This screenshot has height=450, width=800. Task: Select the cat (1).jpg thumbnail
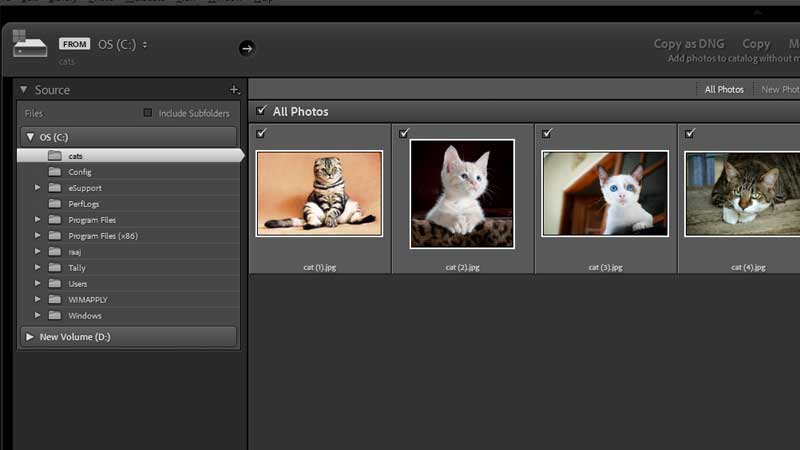319,193
